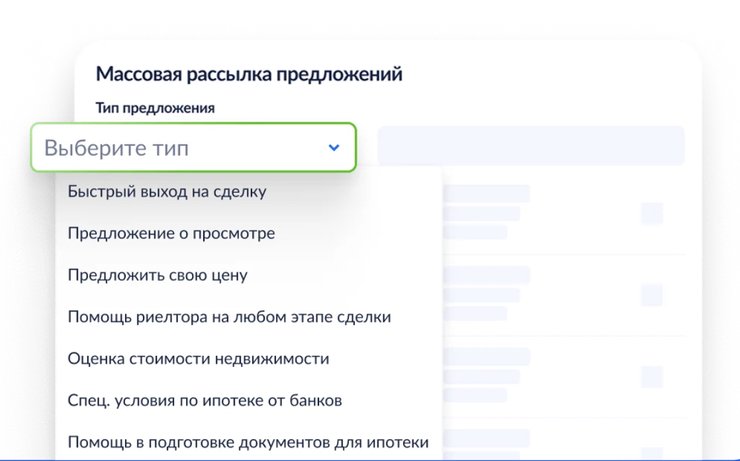Click the "Массовая рассылка предложений" heading
The image size is (740, 461).
[249, 74]
